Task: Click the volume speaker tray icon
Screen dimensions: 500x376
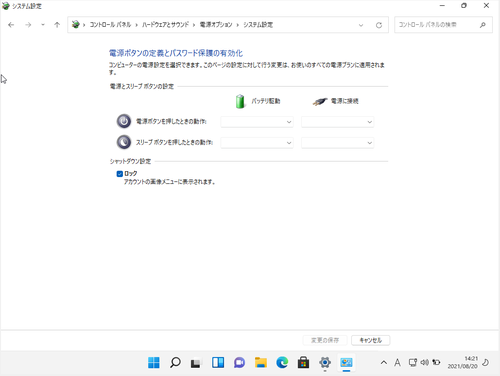Action: point(425,362)
